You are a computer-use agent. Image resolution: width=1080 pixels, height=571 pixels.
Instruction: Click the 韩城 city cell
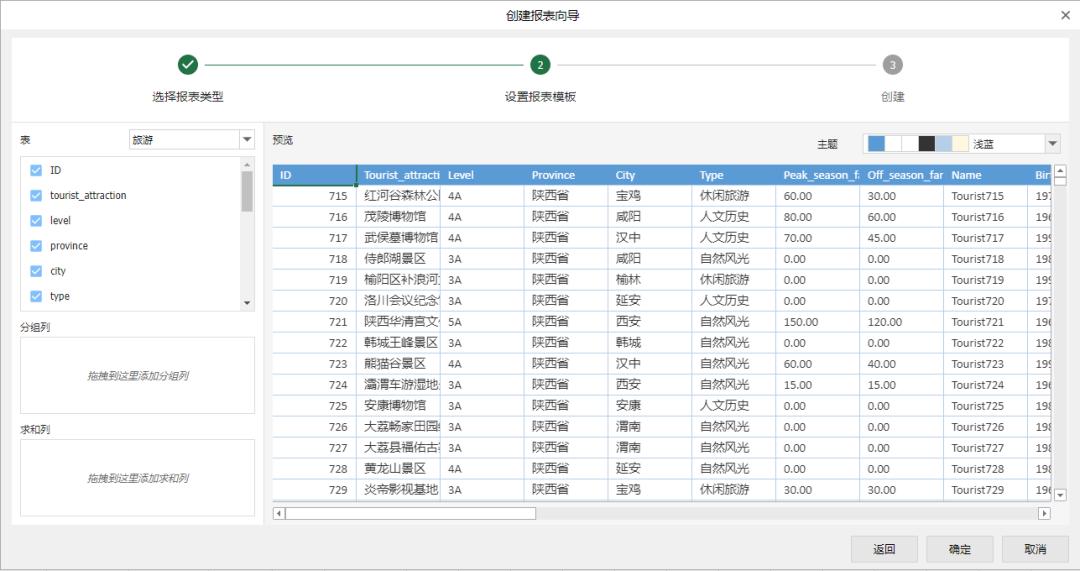pos(650,343)
